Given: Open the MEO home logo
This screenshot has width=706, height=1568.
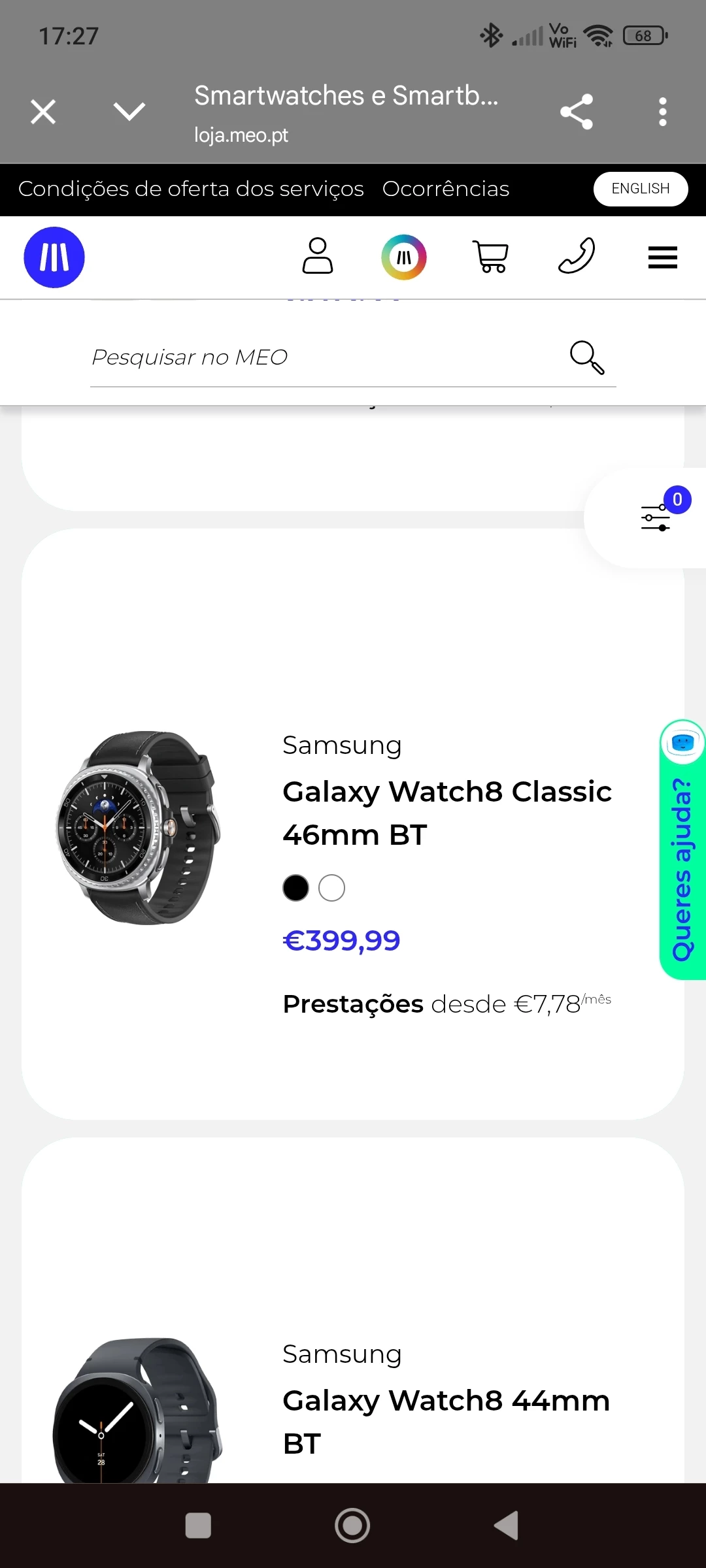Looking at the screenshot, I should [54, 257].
